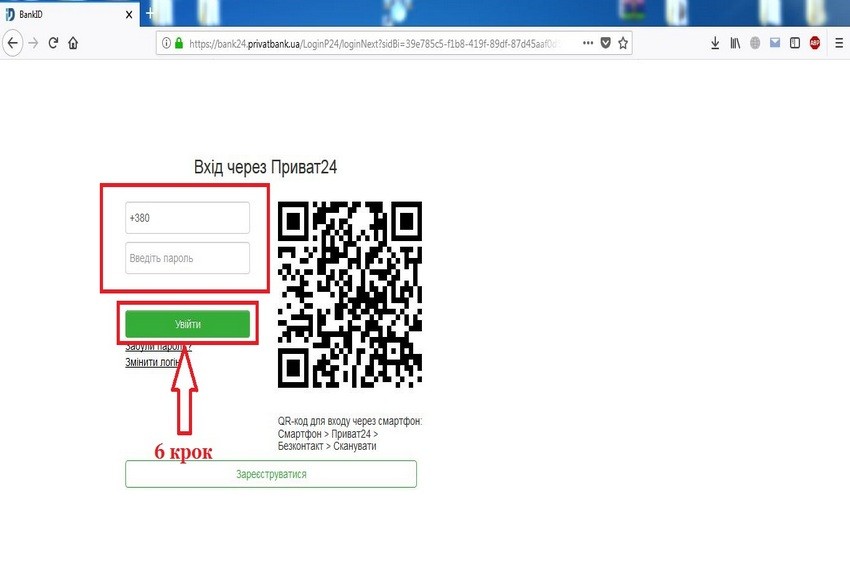
Task: Click the green padlock security icon
Action: point(179,43)
